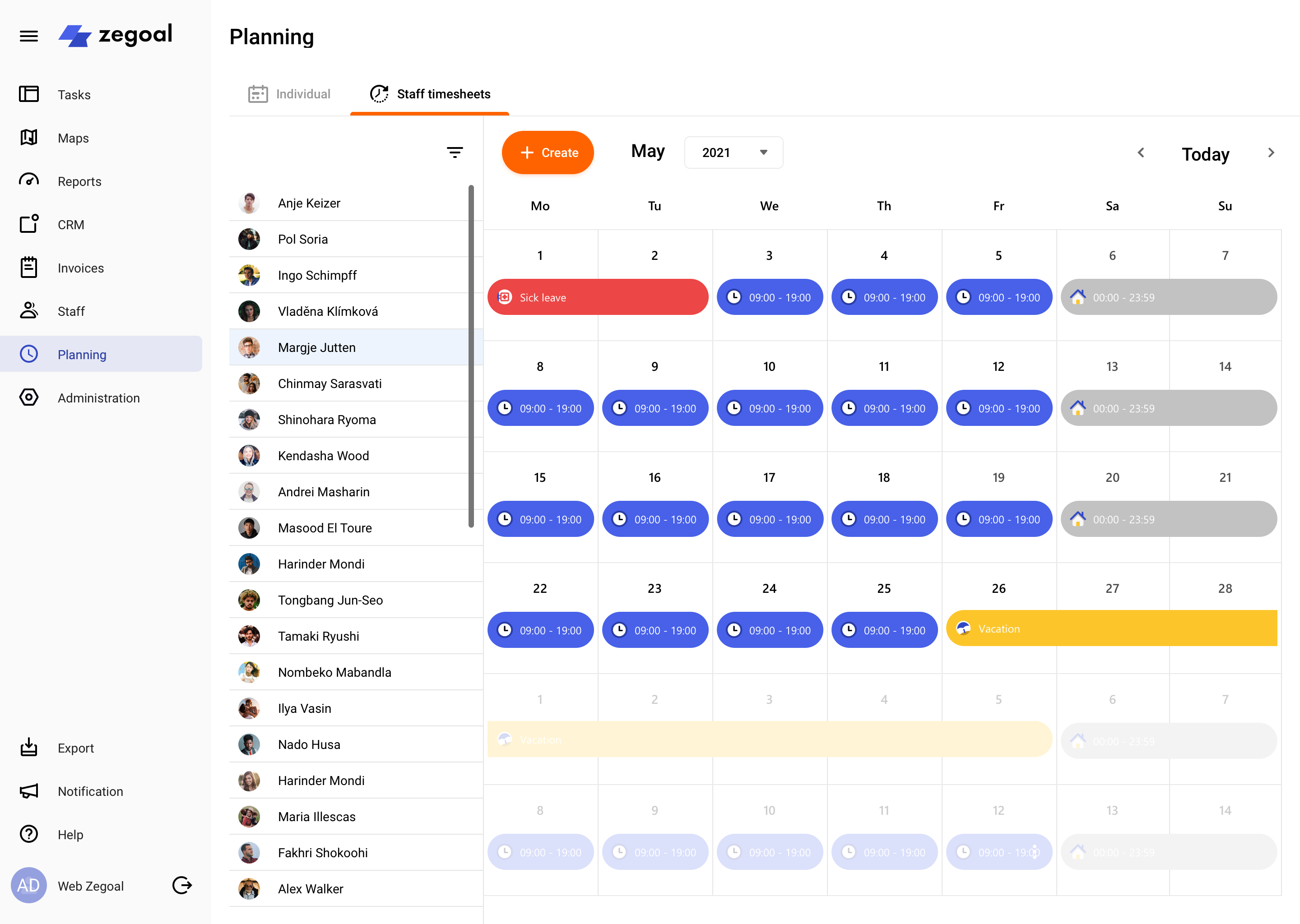This screenshot has width=1300, height=924.
Task: Click the Create button
Action: (x=547, y=152)
